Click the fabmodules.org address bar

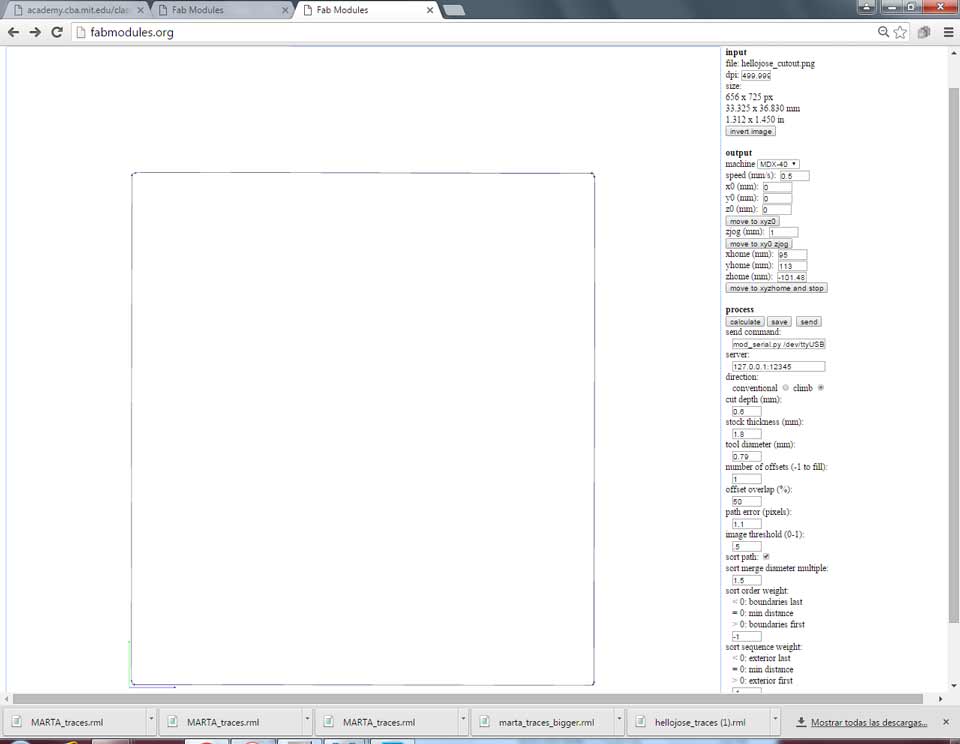tap(471, 32)
